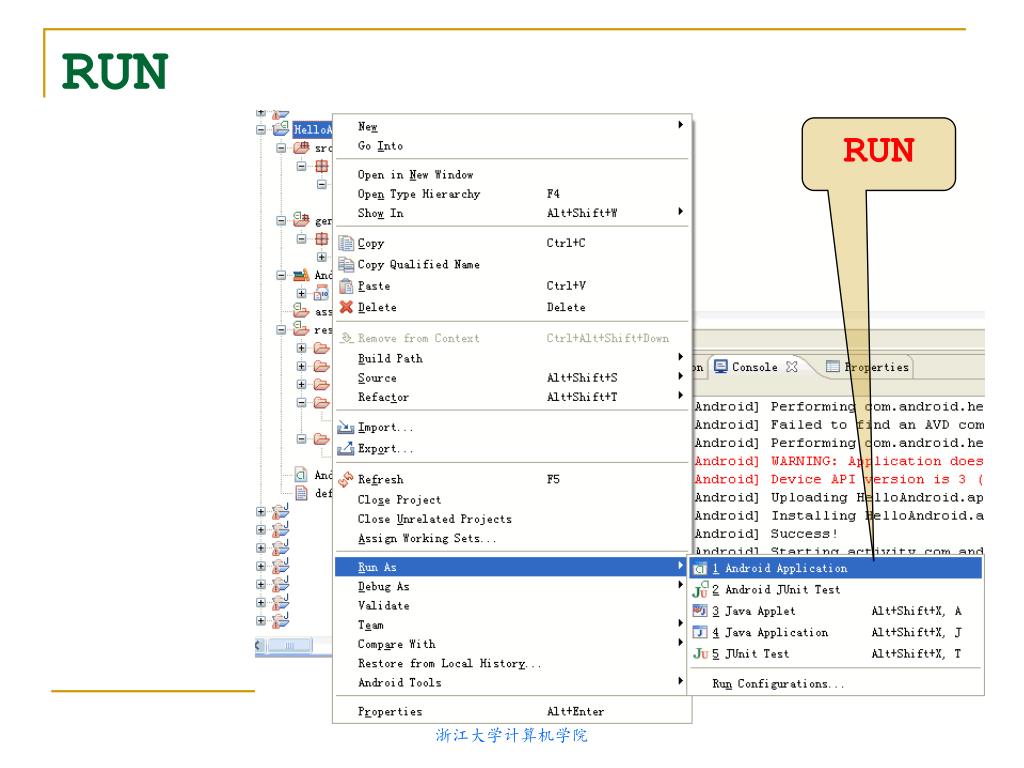Screen dimensions: 1024x768
Task: Select Close Unrelated Projects
Action: [x=512, y=519]
